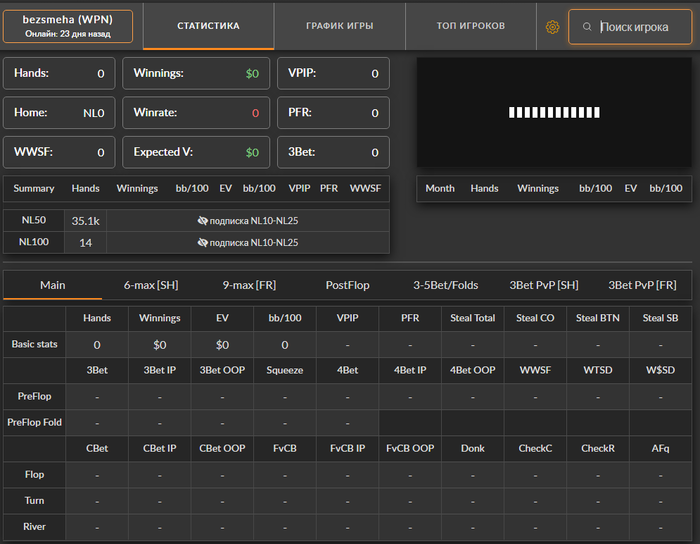This screenshot has width=700, height=544.
Task: Click Steal BTN column header
Action: (597, 318)
